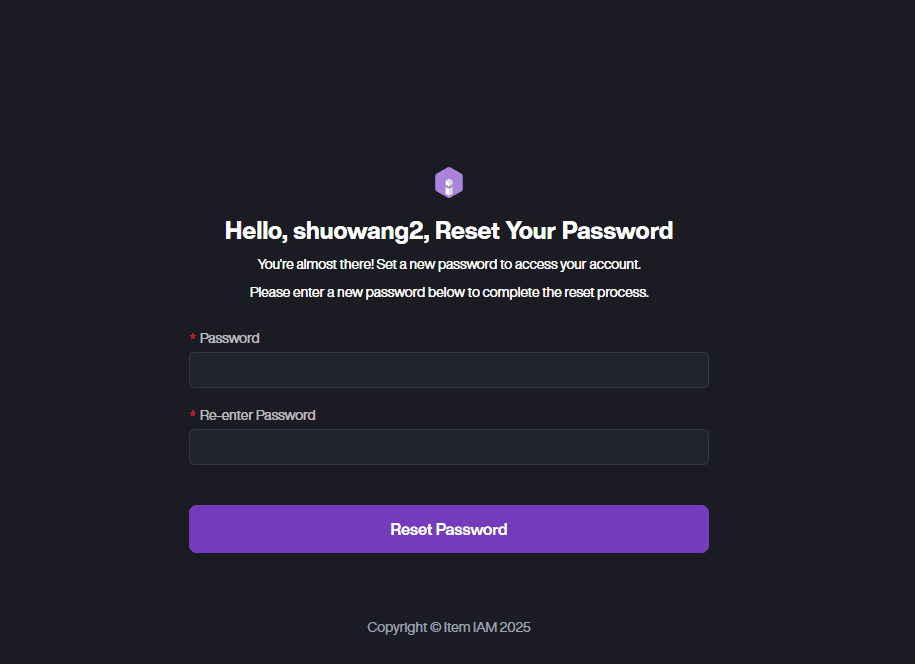
Task: Click the Re-enter Password field label
Action: point(257,415)
